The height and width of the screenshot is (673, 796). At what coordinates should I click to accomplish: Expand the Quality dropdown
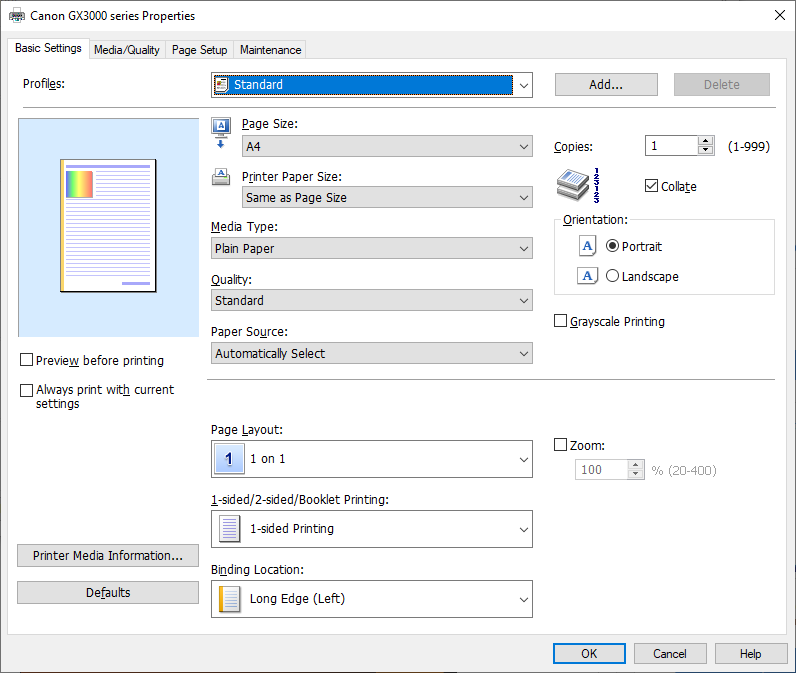click(x=372, y=300)
